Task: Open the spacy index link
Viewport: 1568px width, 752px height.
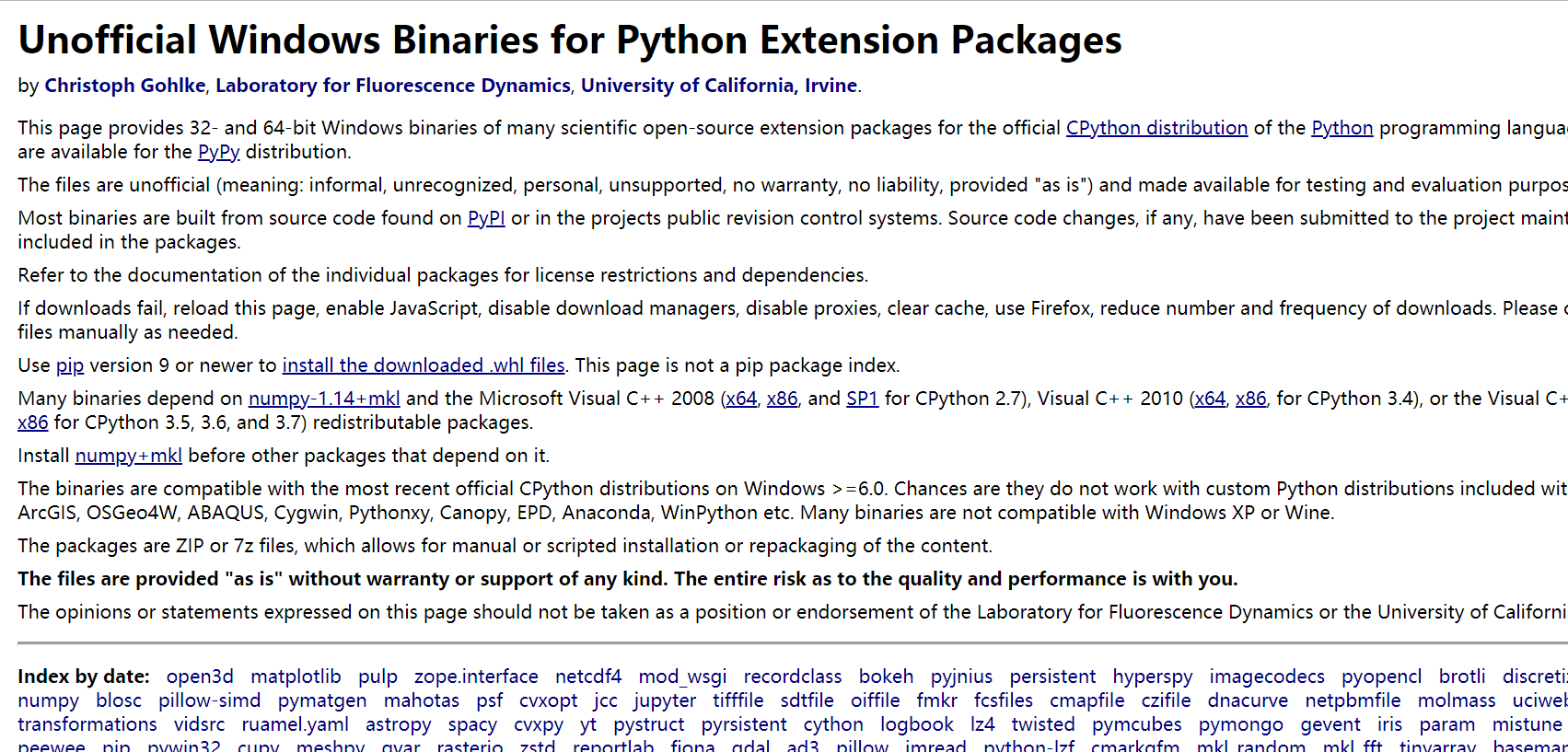Action: [472, 724]
